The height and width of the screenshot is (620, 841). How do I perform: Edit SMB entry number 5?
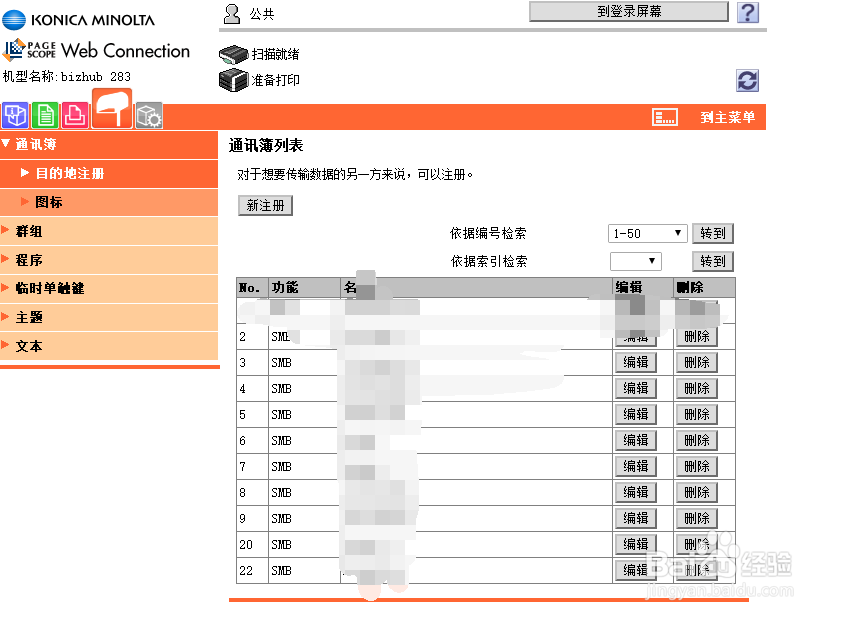[636, 414]
